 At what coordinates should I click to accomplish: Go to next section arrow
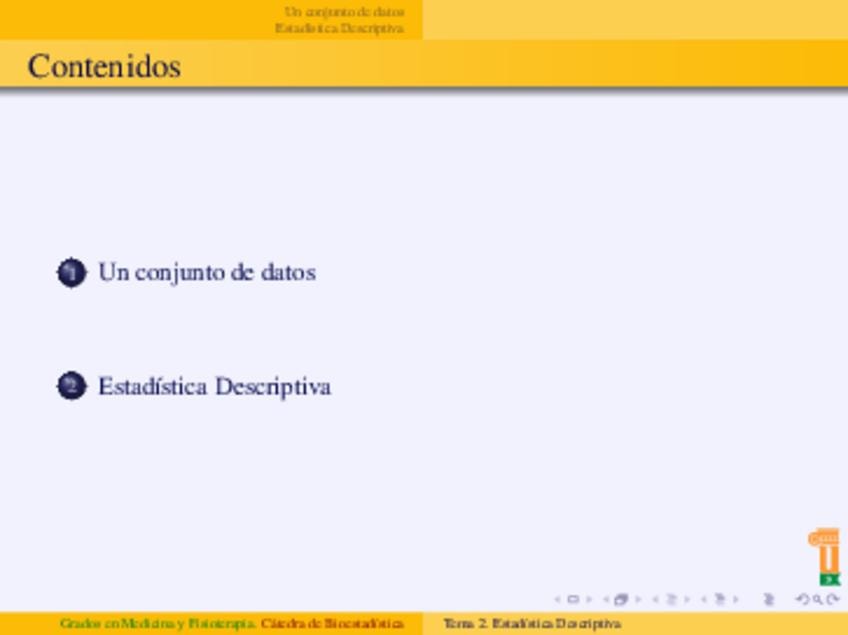pyautogui.click(x=736, y=599)
